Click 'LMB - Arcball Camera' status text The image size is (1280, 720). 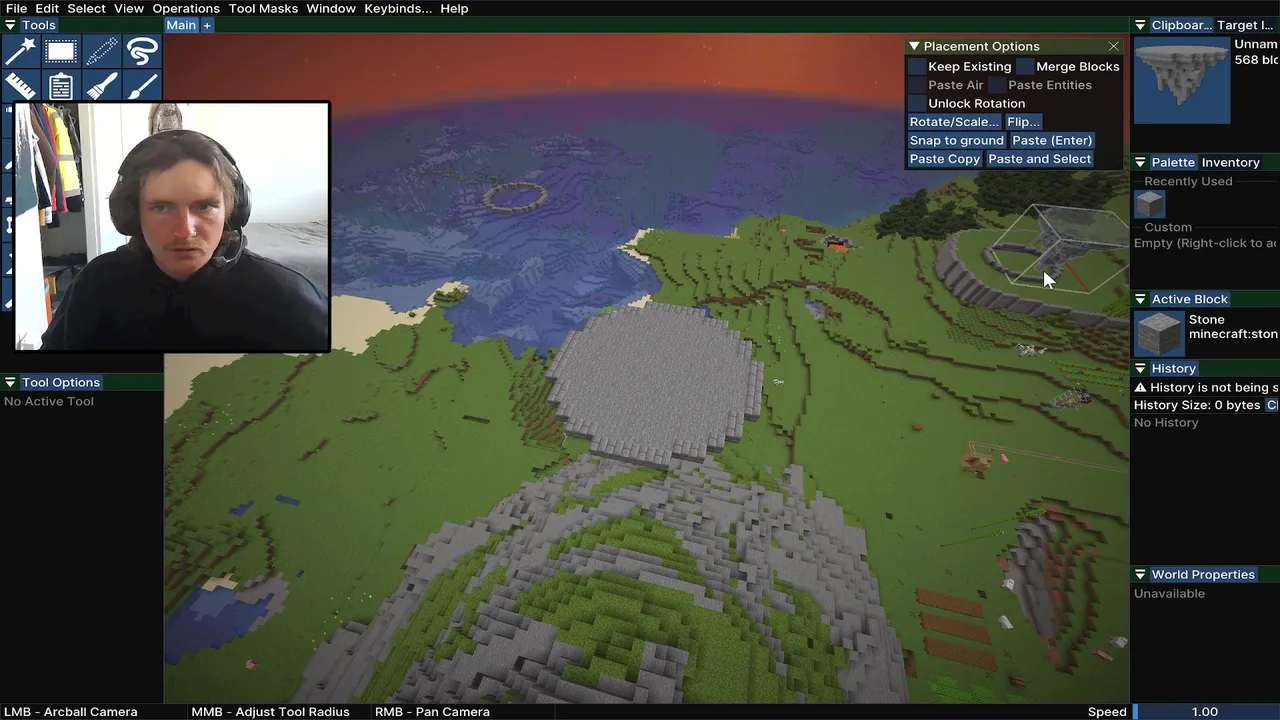click(x=71, y=712)
